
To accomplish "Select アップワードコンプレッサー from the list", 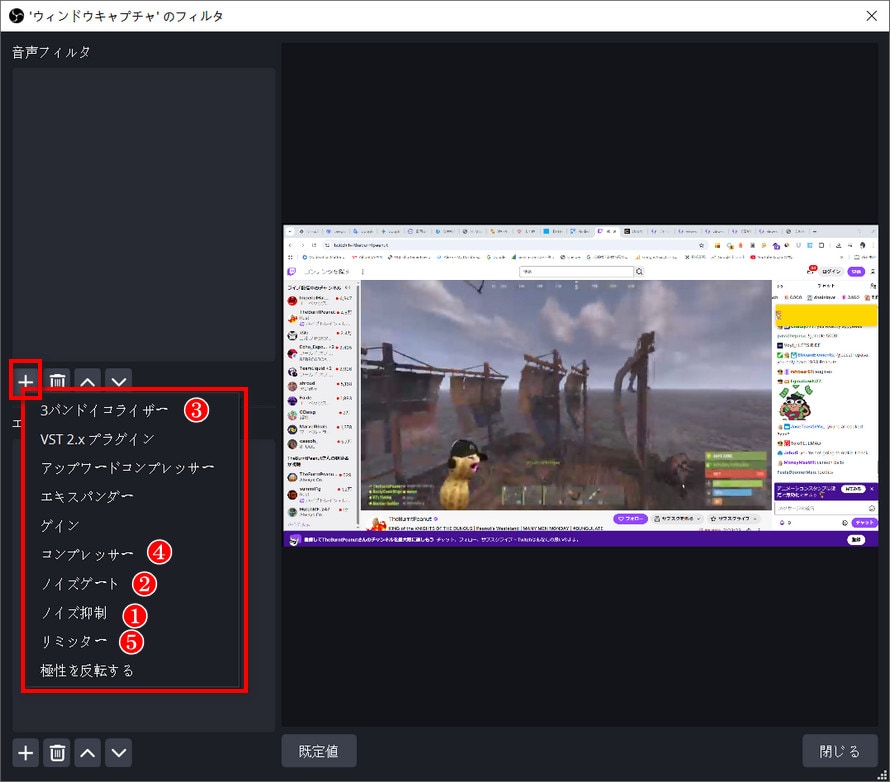I will tap(127, 467).
